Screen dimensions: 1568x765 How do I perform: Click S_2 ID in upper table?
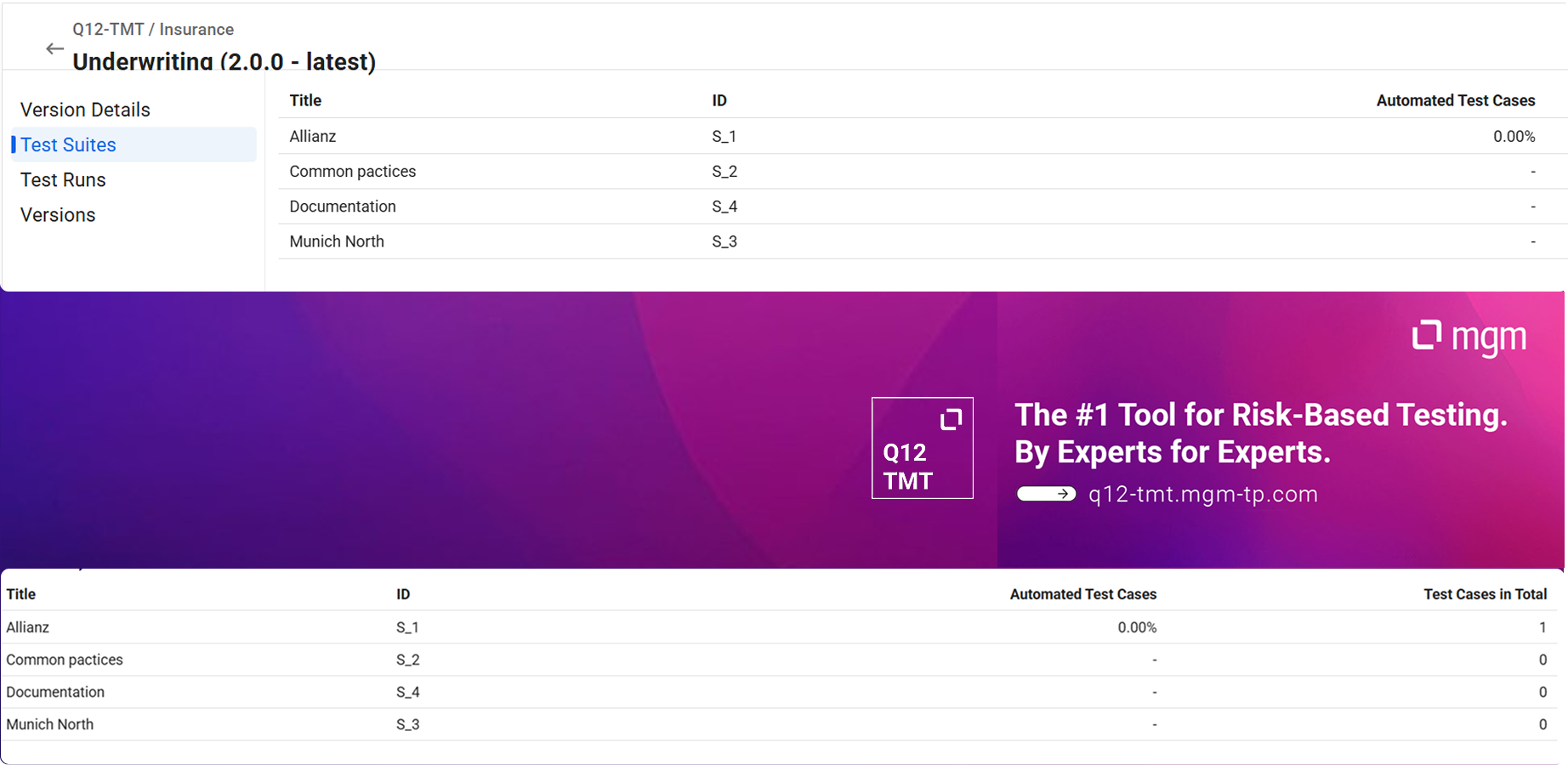[724, 171]
